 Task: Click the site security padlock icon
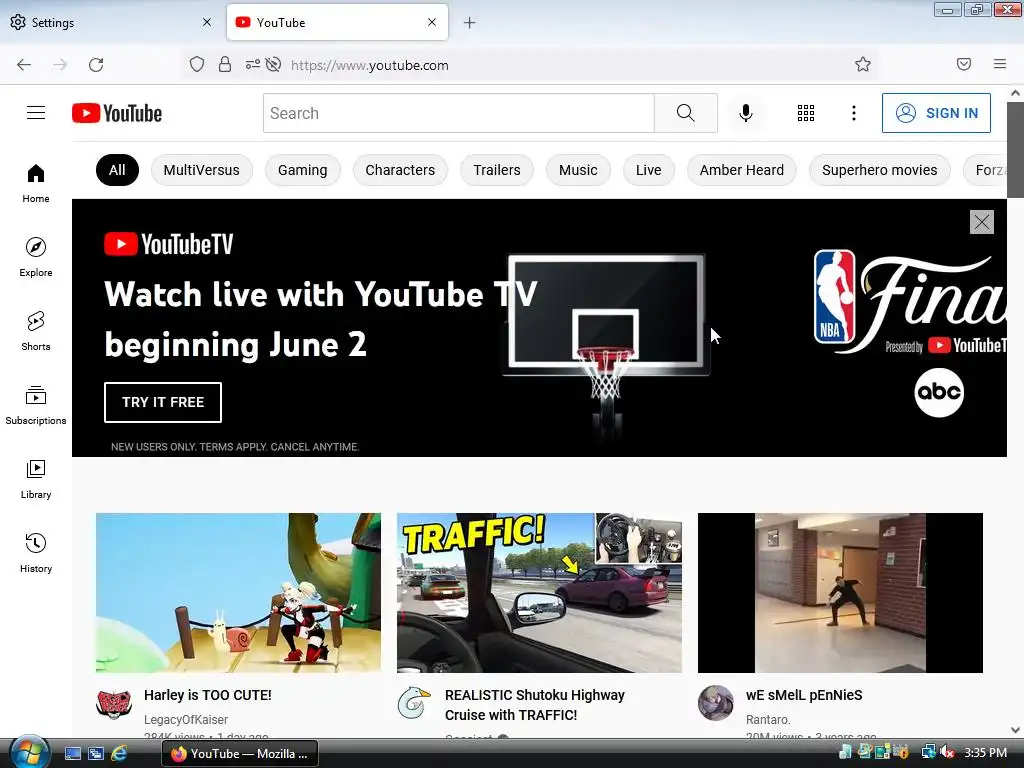pyautogui.click(x=225, y=64)
